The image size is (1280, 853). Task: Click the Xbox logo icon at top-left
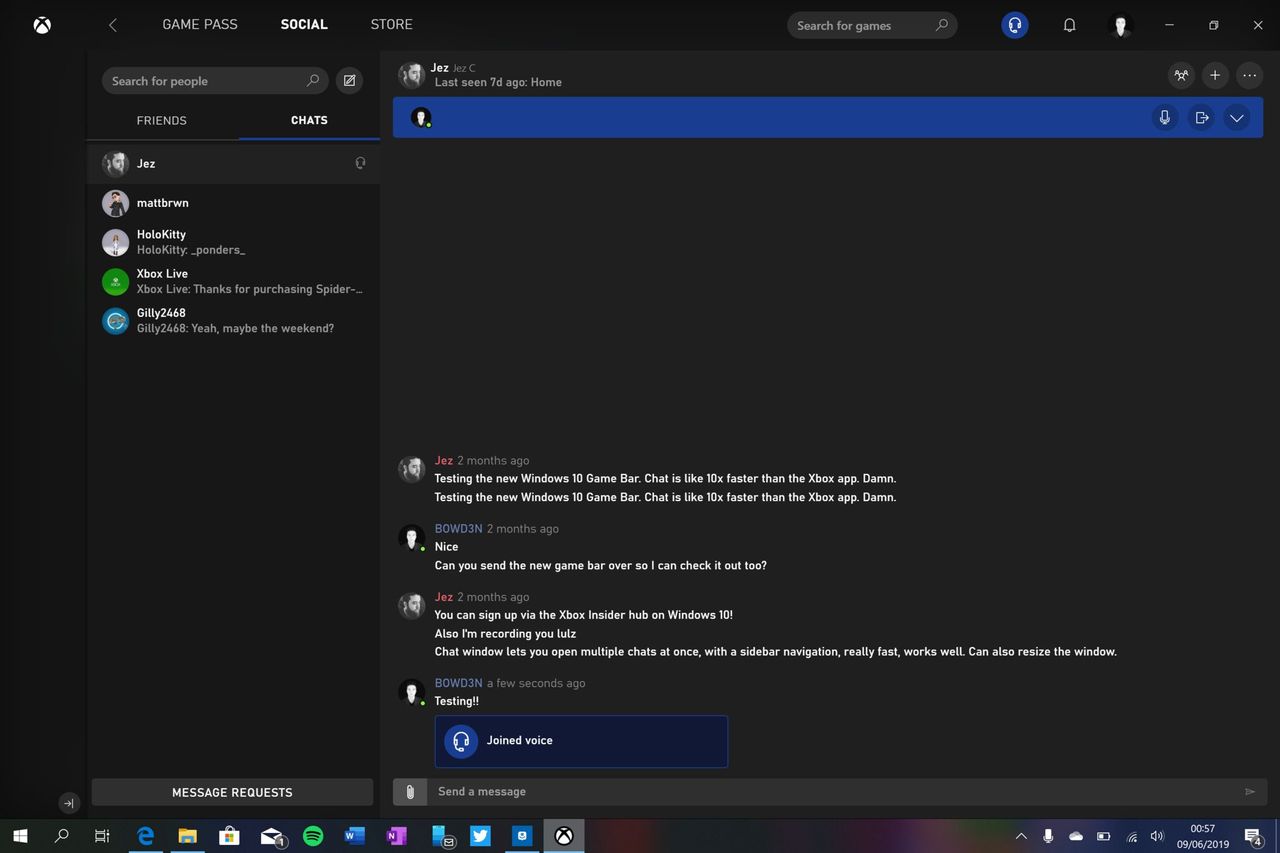[x=42, y=25]
